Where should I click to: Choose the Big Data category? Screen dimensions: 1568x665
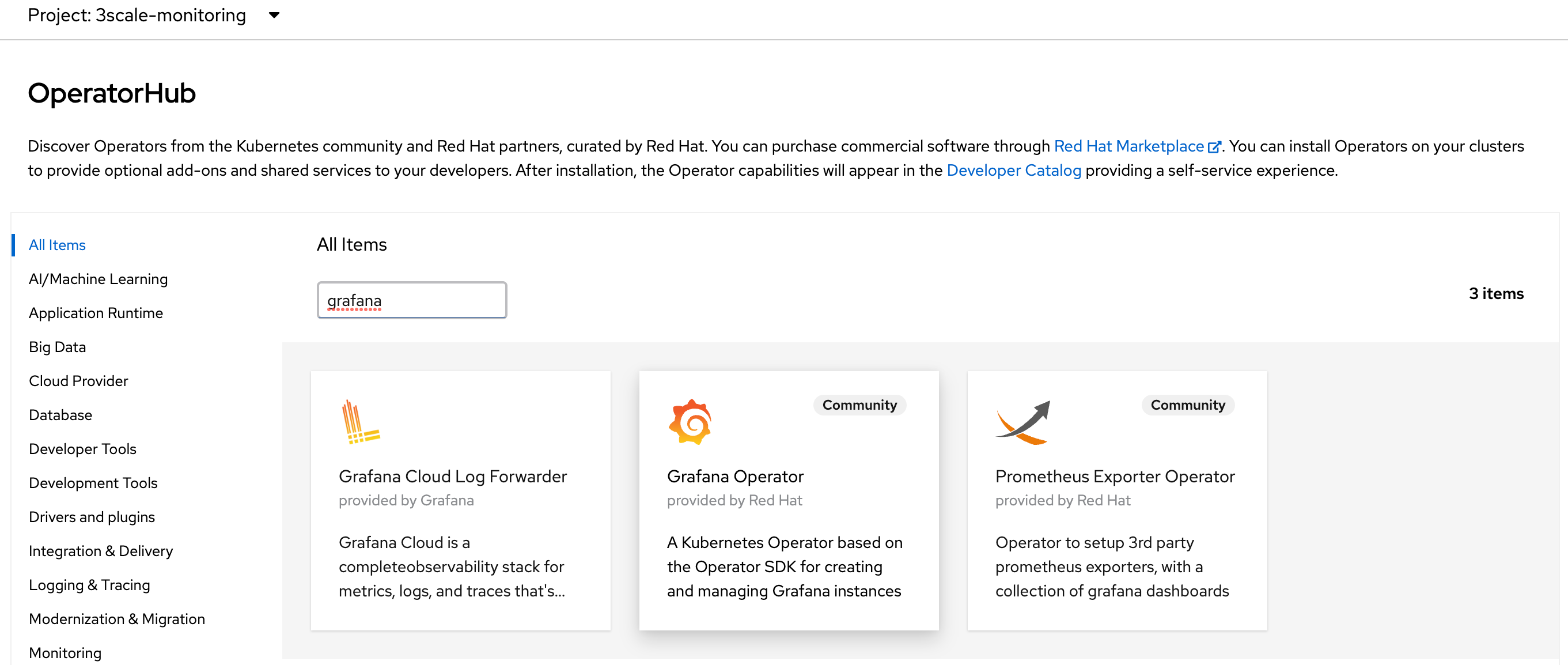57,347
